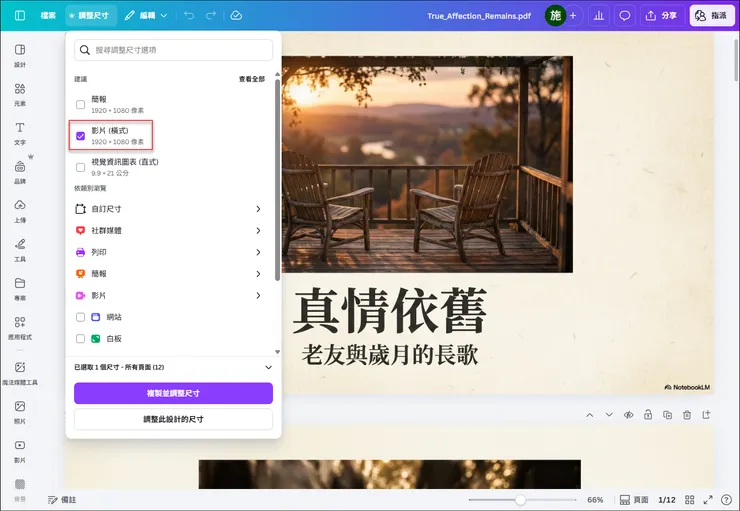Hide the page with the eye icon
Viewport: 740px width, 511px height.
click(x=628, y=415)
